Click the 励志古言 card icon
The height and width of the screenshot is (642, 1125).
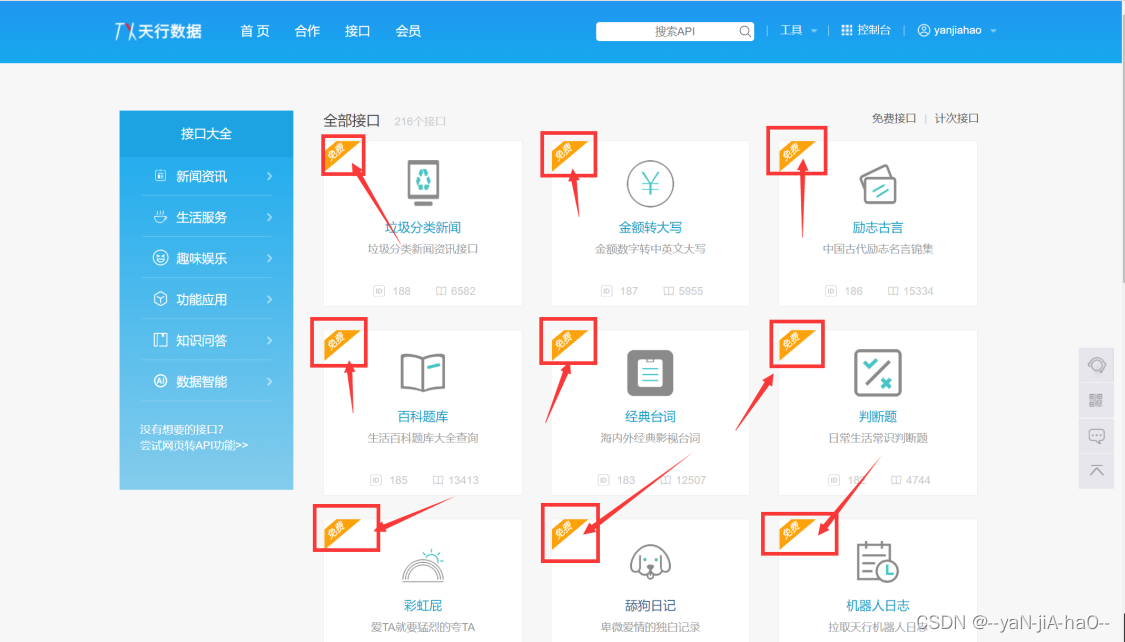(877, 184)
